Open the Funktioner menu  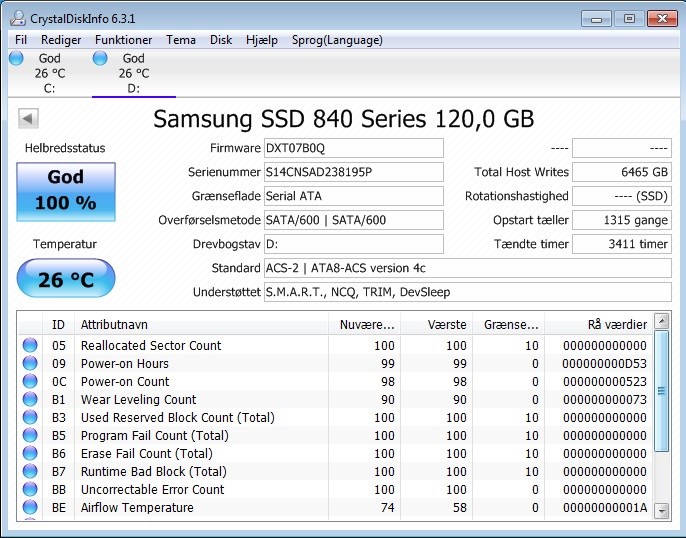click(123, 40)
